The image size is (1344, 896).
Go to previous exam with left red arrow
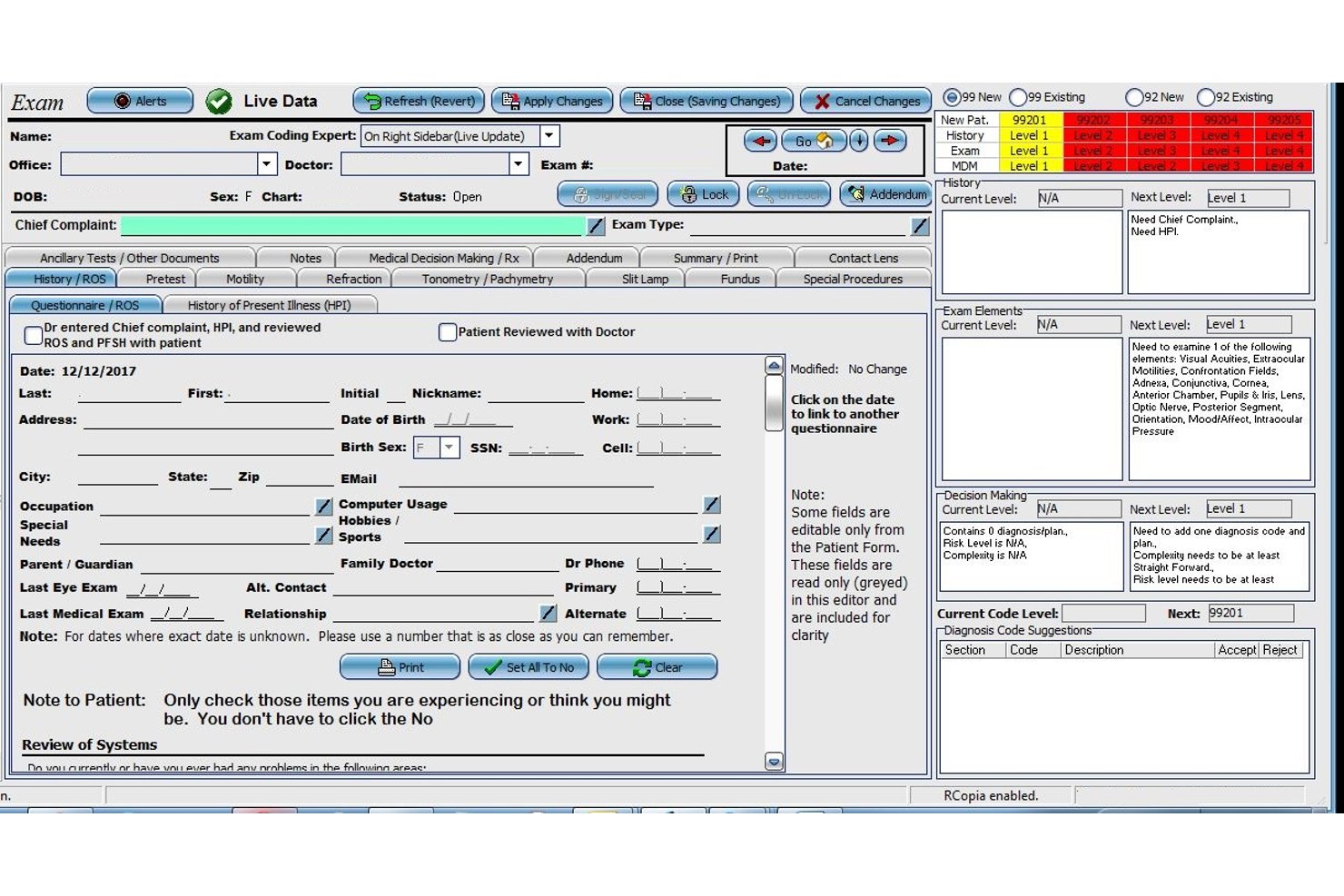click(x=761, y=141)
